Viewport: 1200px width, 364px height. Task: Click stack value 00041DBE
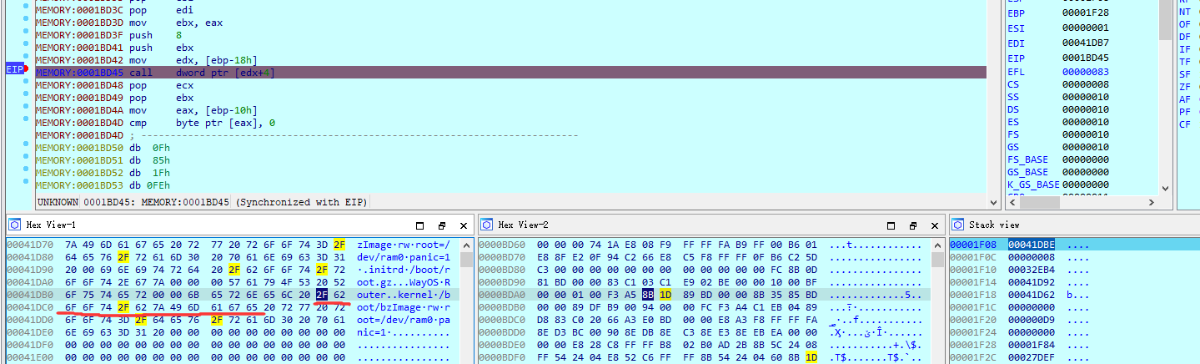[1032, 246]
